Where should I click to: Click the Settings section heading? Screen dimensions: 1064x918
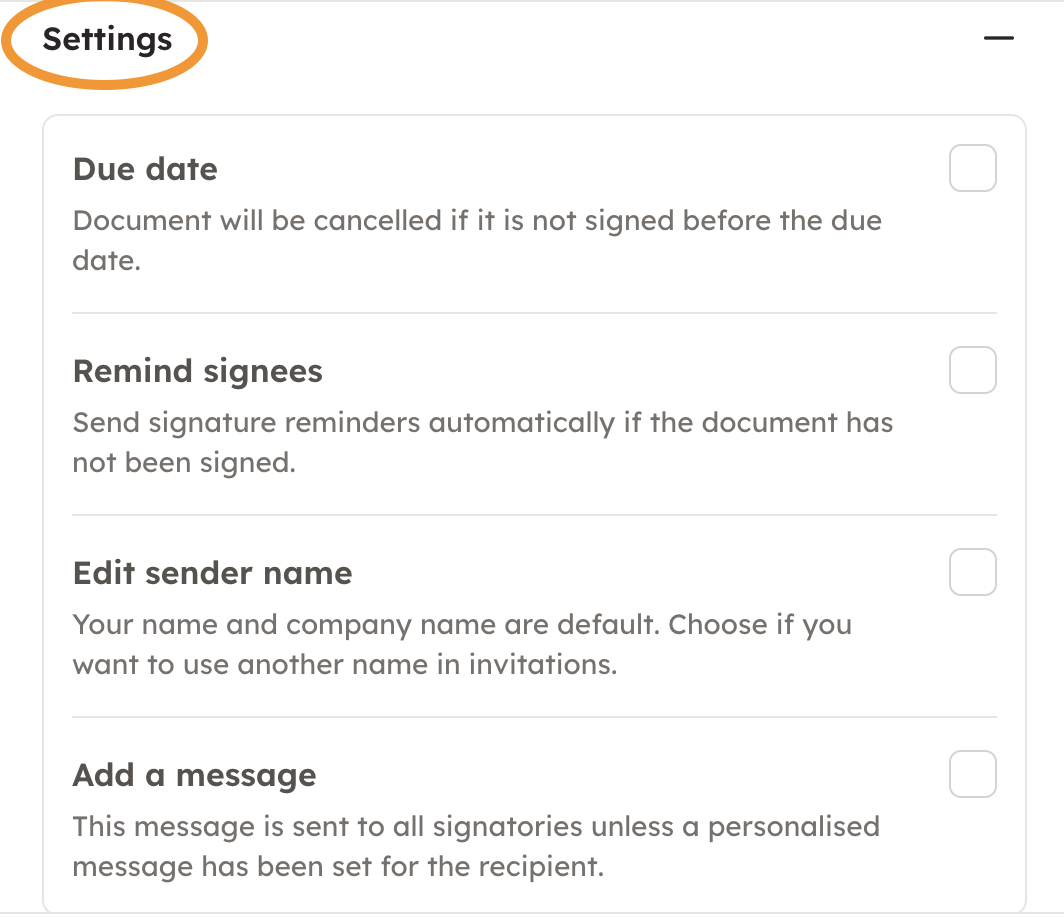(107, 40)
